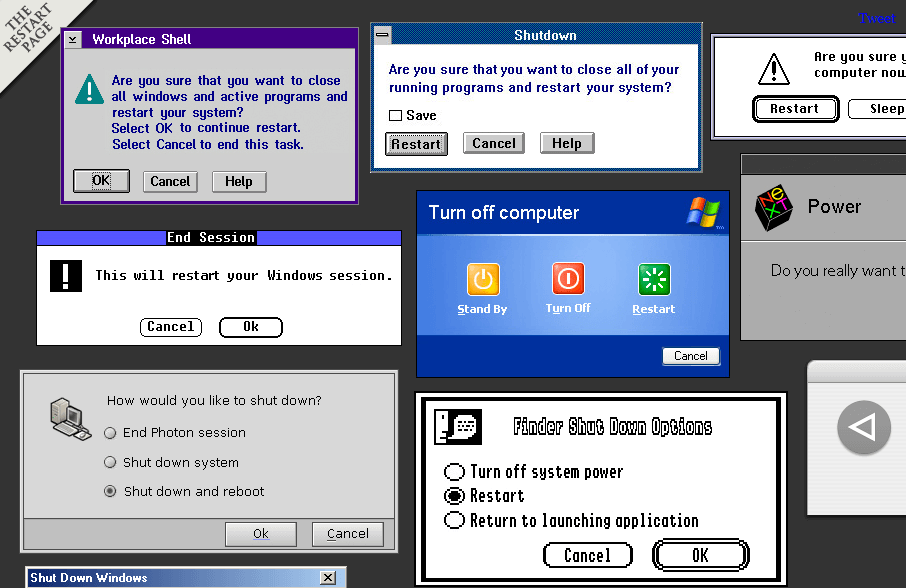Click the green Restart icon in Turn off computer
The width and height of the screenshot is (906, 588).
654,280
